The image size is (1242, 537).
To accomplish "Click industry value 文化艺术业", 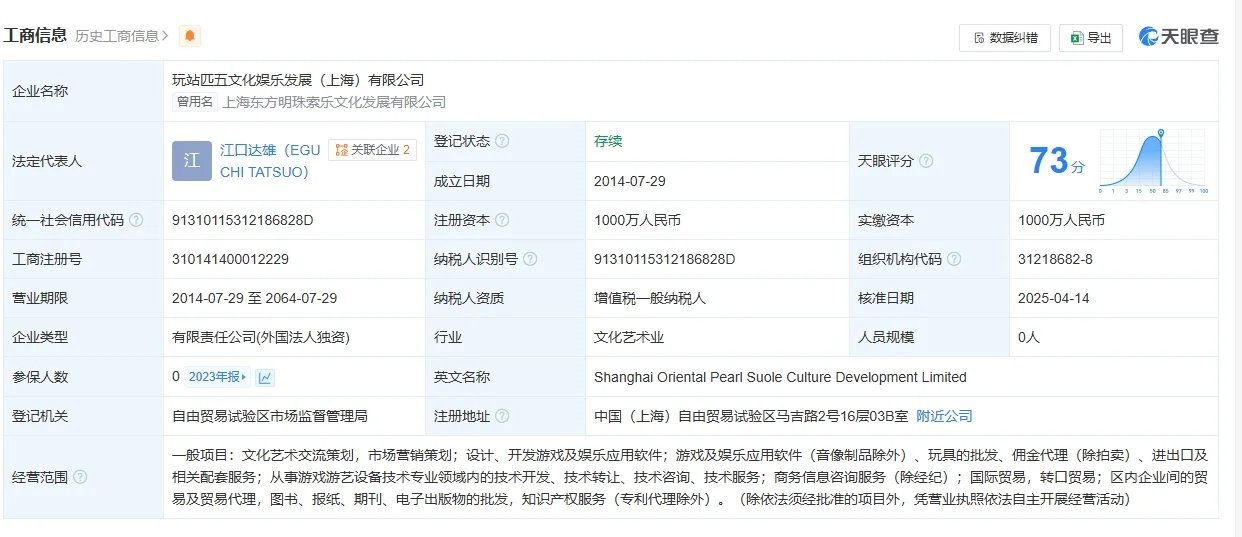I will tap(629, 337).
